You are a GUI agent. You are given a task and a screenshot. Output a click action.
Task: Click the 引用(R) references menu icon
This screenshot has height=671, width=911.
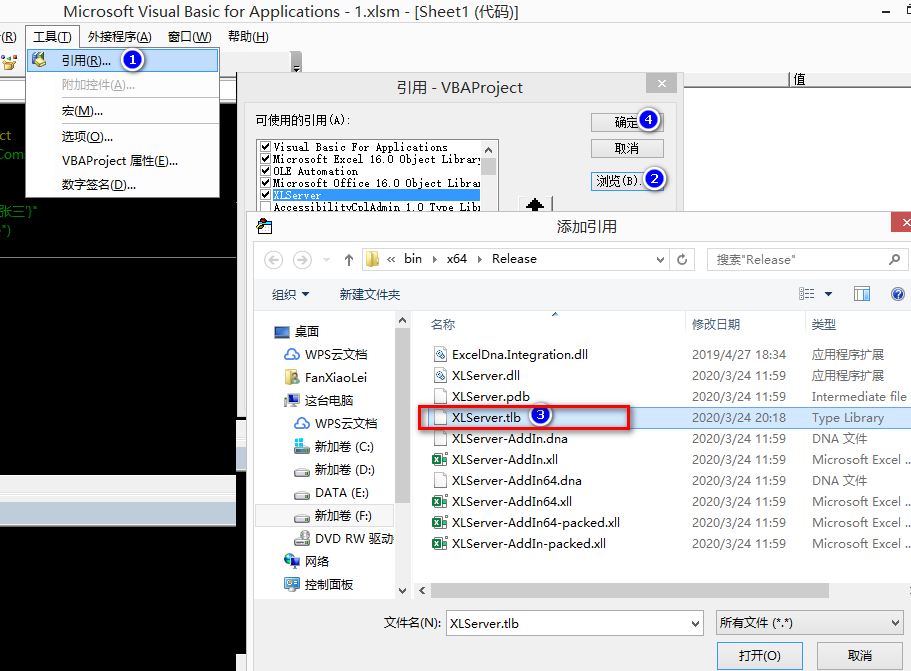39,59
